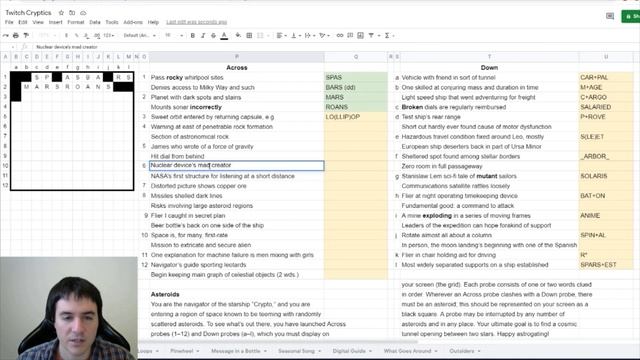Open text rotation dropdown

pos(324,36)
